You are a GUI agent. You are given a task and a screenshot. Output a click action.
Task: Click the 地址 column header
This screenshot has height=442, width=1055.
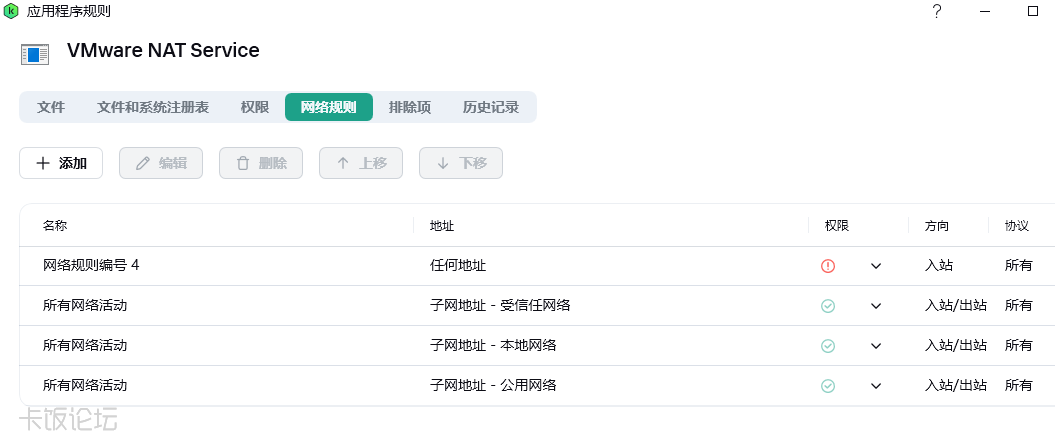[x=442, y=225]
